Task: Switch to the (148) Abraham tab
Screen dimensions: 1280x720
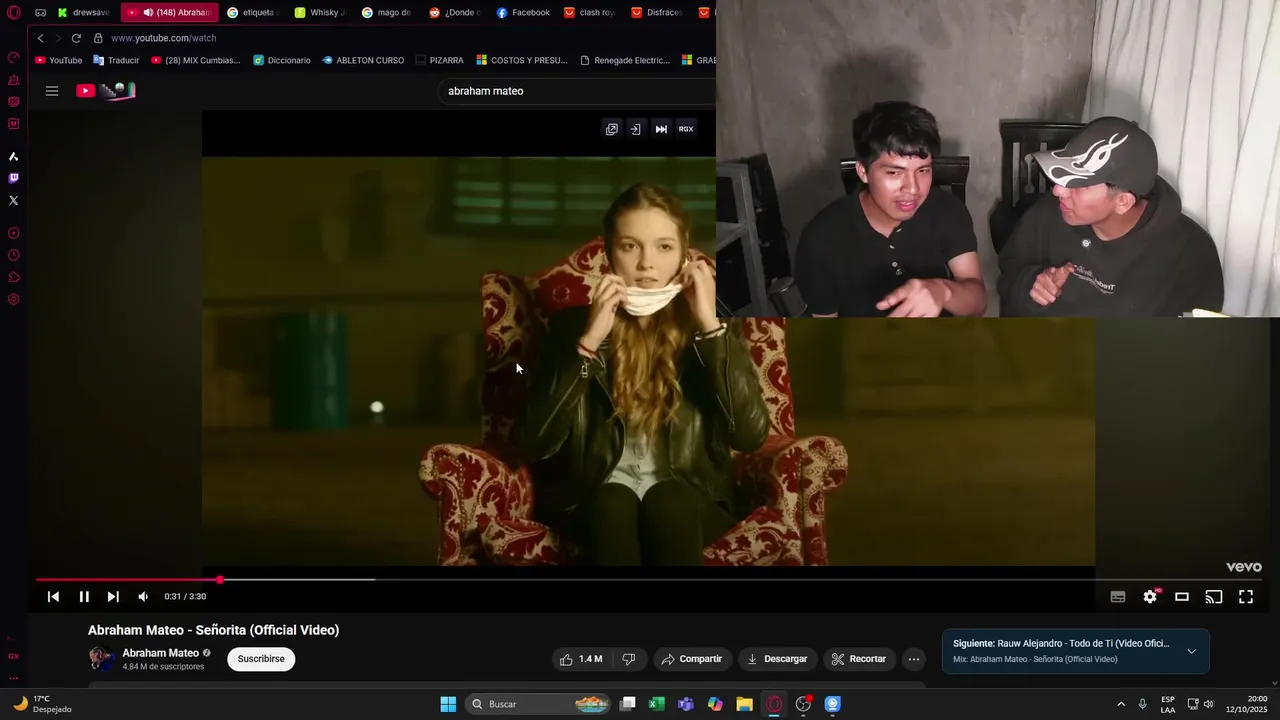Action: pos(169,13)
